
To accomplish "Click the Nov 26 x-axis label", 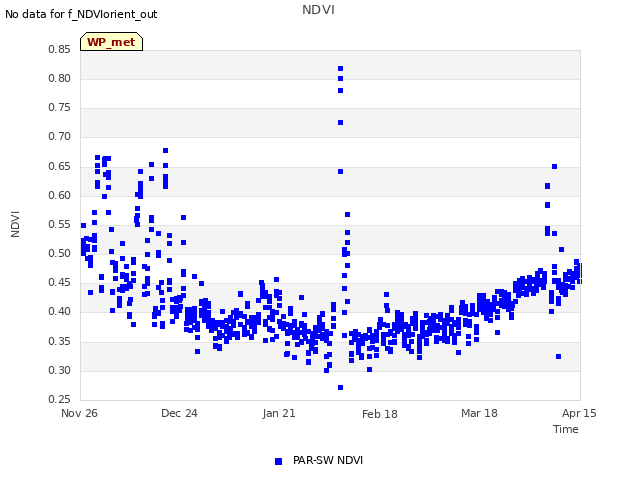I will 79,413.
